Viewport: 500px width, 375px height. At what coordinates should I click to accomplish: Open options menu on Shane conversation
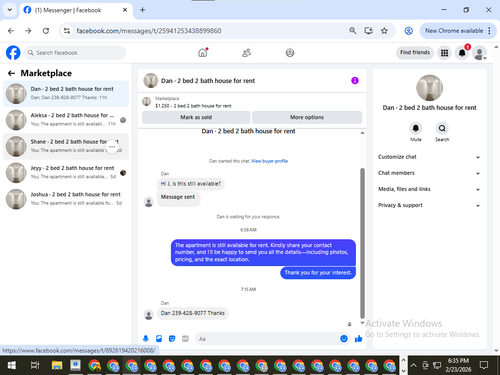(112, 146)
